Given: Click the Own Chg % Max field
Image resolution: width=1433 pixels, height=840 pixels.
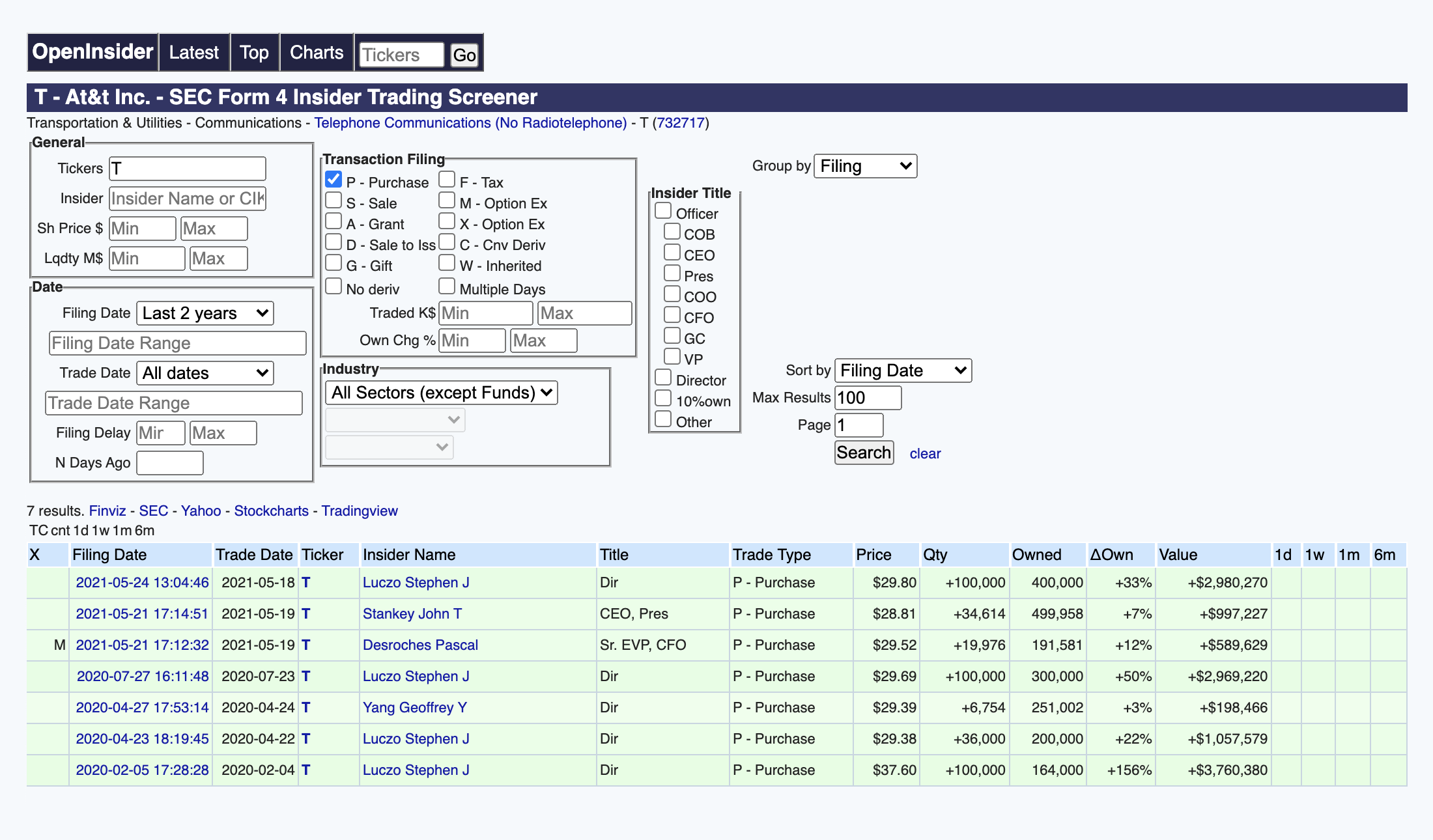Looking at the screenshot, I should pyautogui.click(x=544, y=341).
